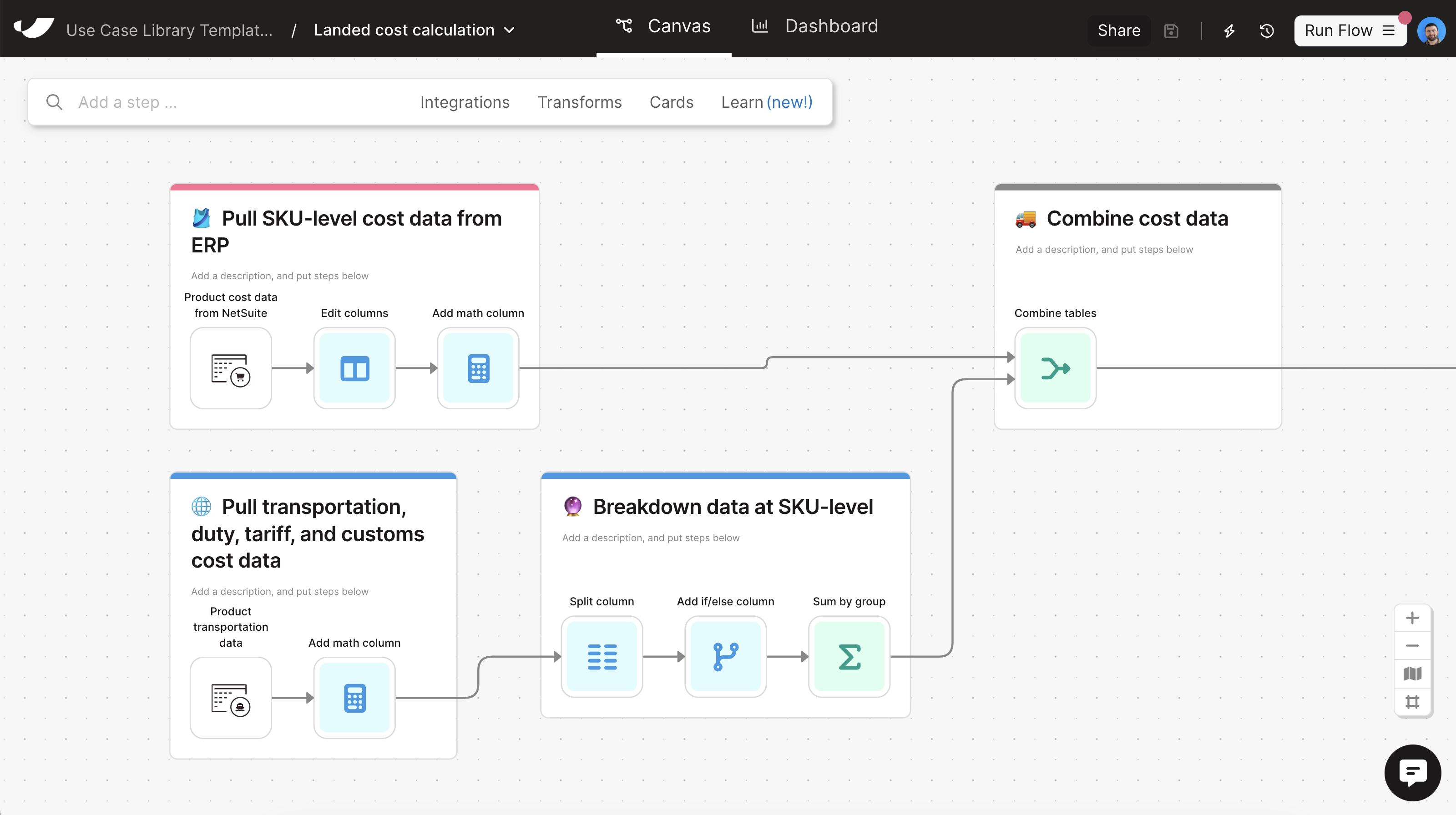
Task: Click the Product cost data from NetSuite label
Action: point(231,305)
